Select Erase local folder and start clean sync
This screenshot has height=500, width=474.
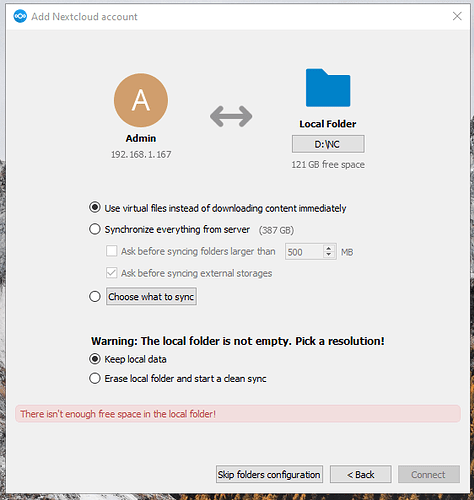tap(95, 378)
